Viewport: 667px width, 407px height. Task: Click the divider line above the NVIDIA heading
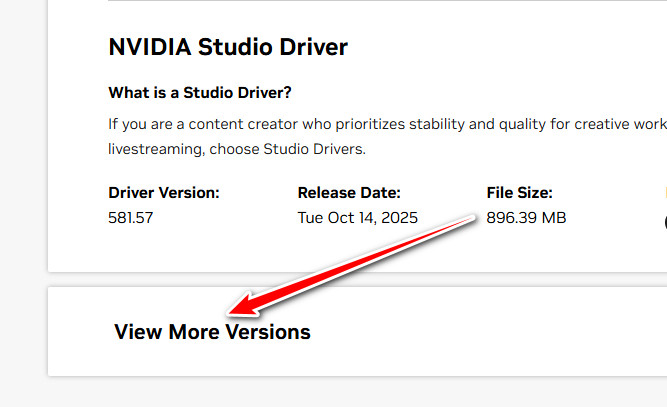pyautogui.click(x=380, y=1)
